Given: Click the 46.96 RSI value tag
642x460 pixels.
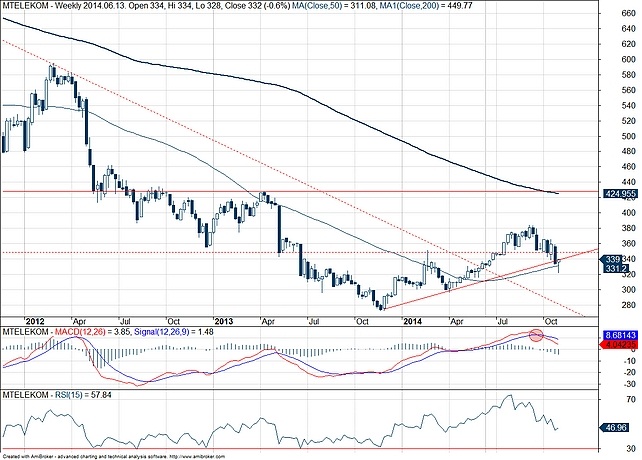Looking at the screenshot, I should pos(616,428).
